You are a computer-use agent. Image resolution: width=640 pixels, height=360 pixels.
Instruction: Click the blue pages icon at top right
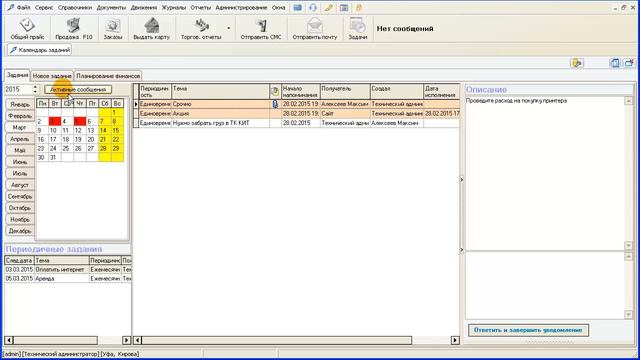[x=614, y=63]
